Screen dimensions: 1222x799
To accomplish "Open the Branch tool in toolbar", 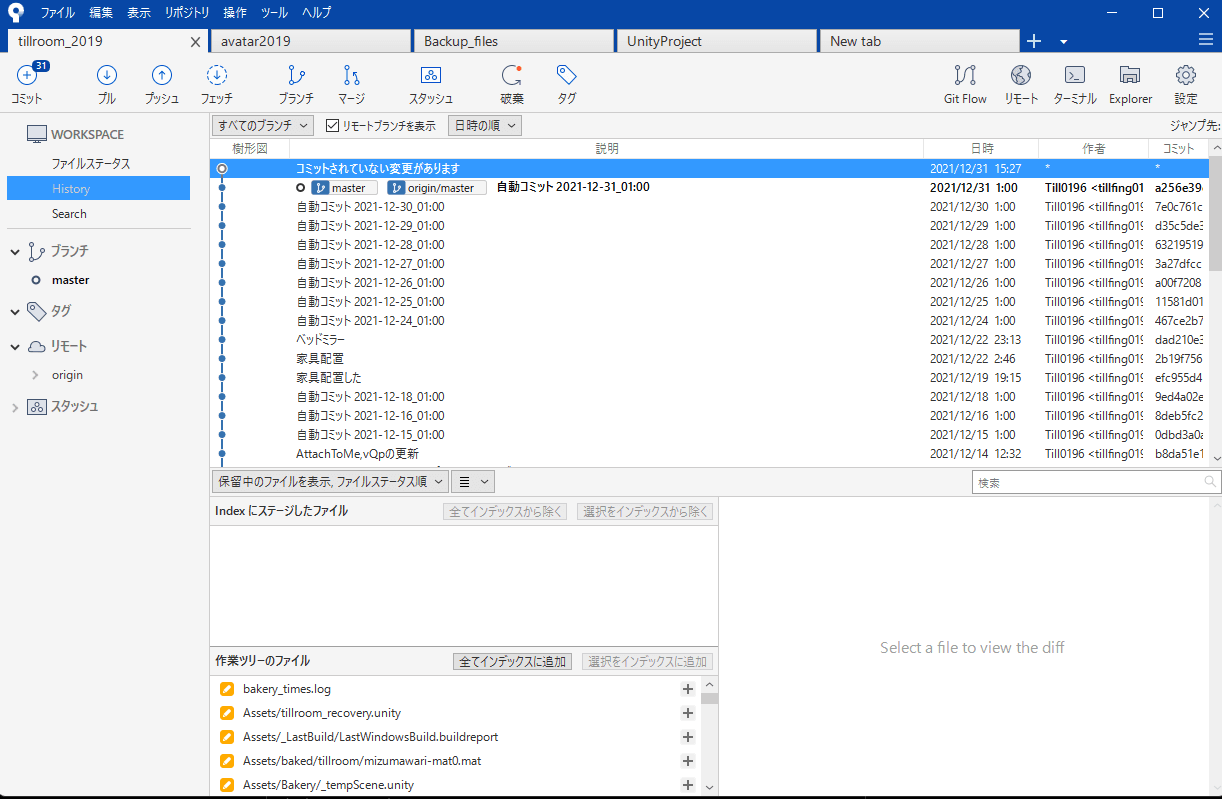I will 296,77.
